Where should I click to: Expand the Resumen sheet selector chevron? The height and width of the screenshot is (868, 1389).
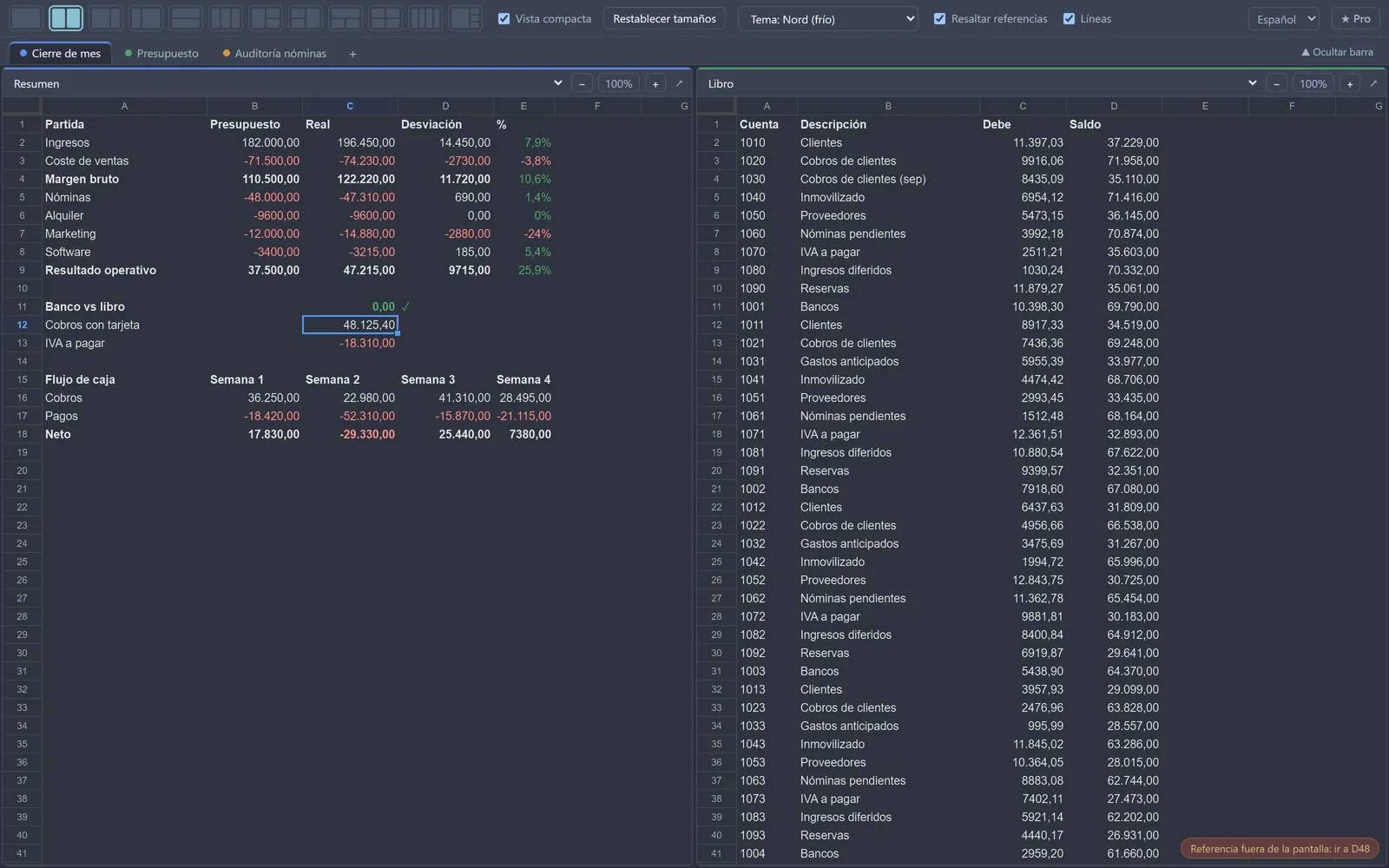coord(557,83)
